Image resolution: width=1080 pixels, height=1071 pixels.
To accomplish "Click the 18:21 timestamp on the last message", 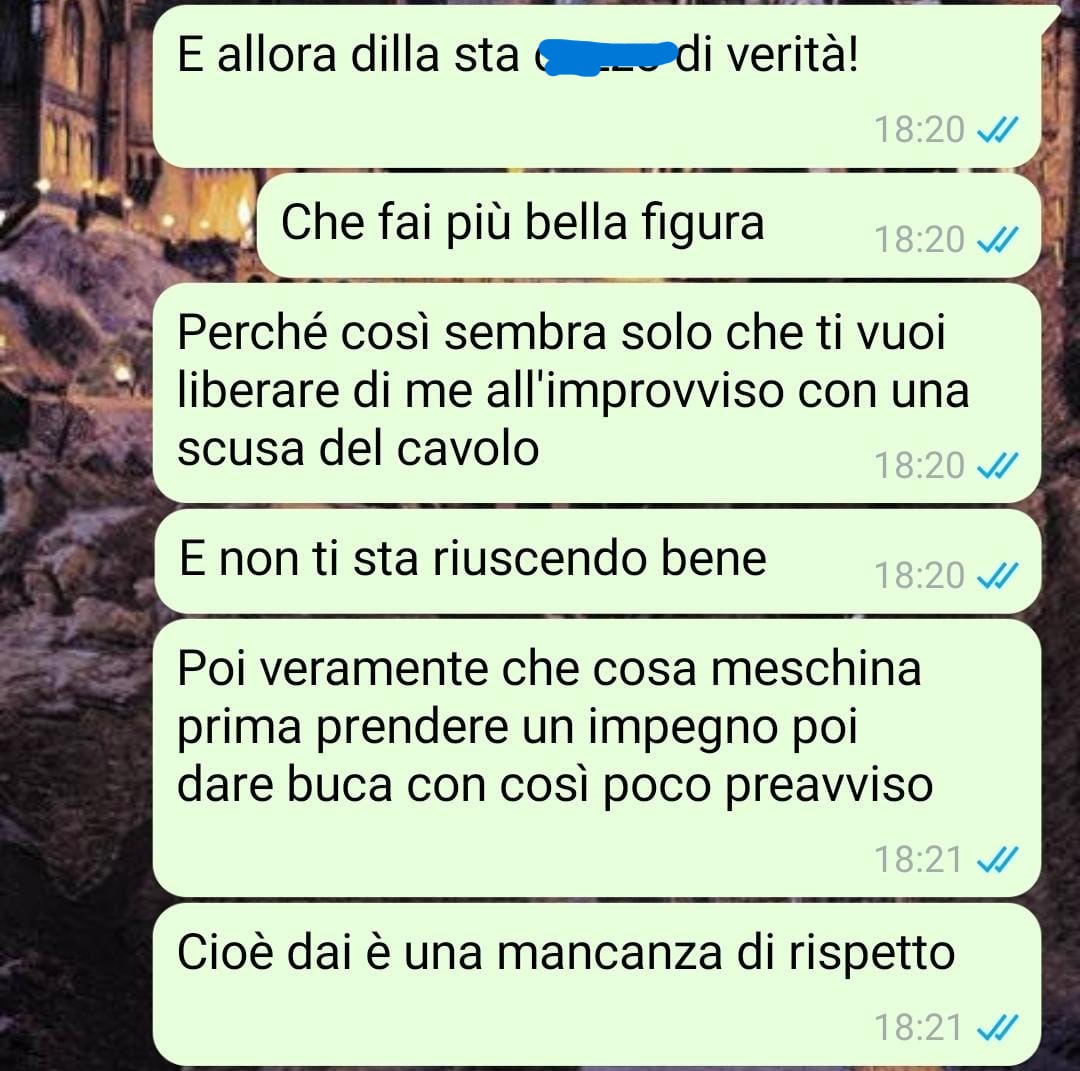I will point(918,1028).
